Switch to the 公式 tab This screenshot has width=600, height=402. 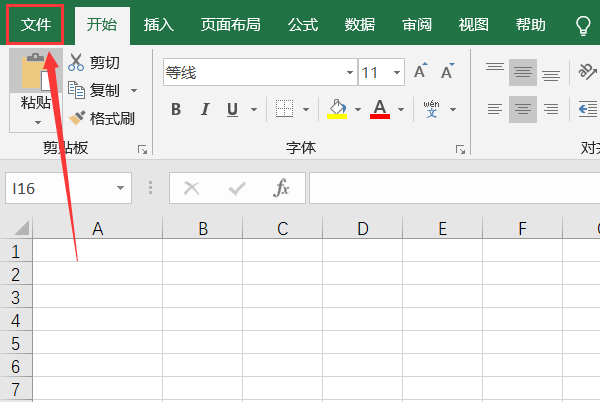tap(303, 25)
